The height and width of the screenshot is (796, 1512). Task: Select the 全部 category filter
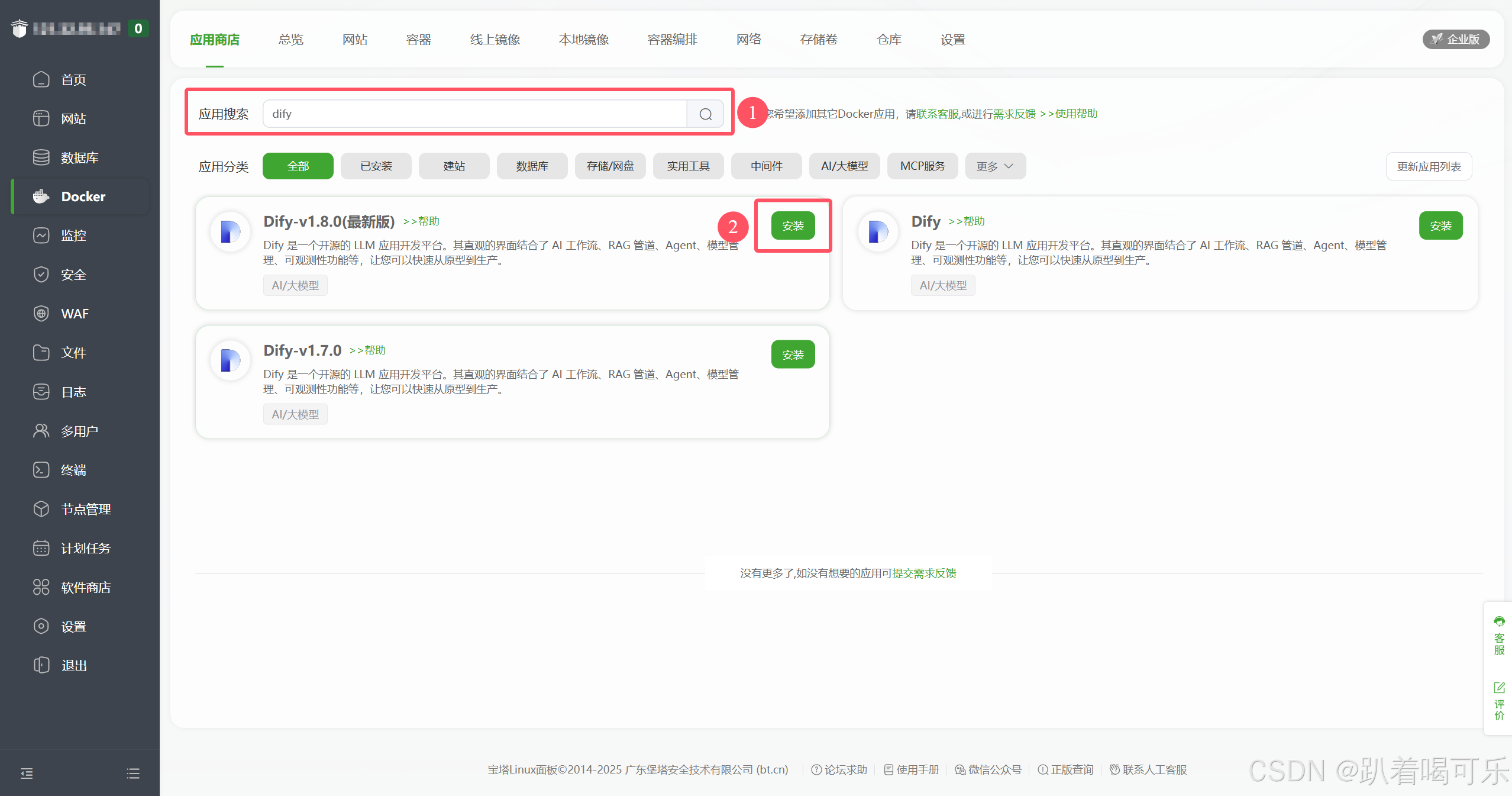pyautogui.click(x=298, y=166)
